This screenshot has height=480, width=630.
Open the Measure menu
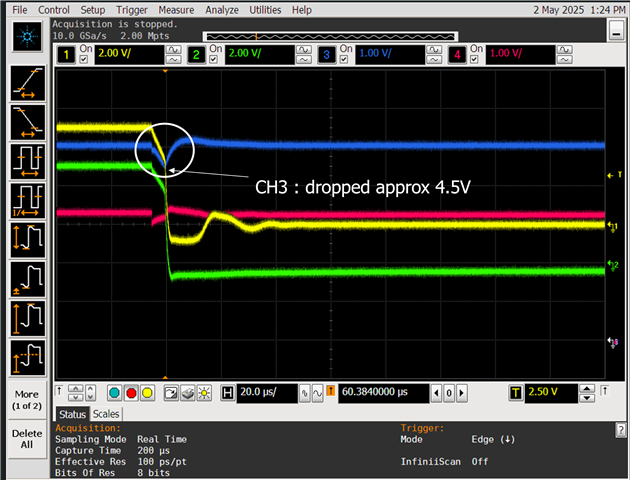tap(176, 10)
